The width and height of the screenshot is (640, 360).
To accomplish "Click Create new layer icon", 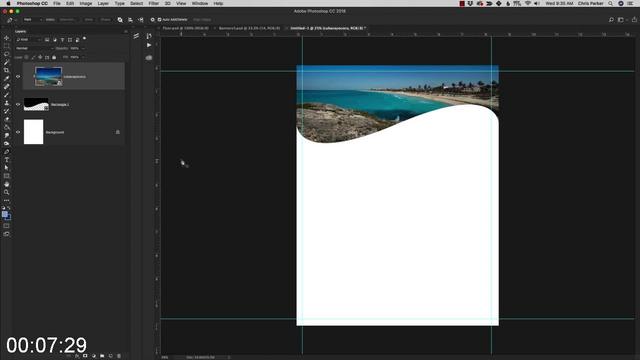I will tap(111, 356).
